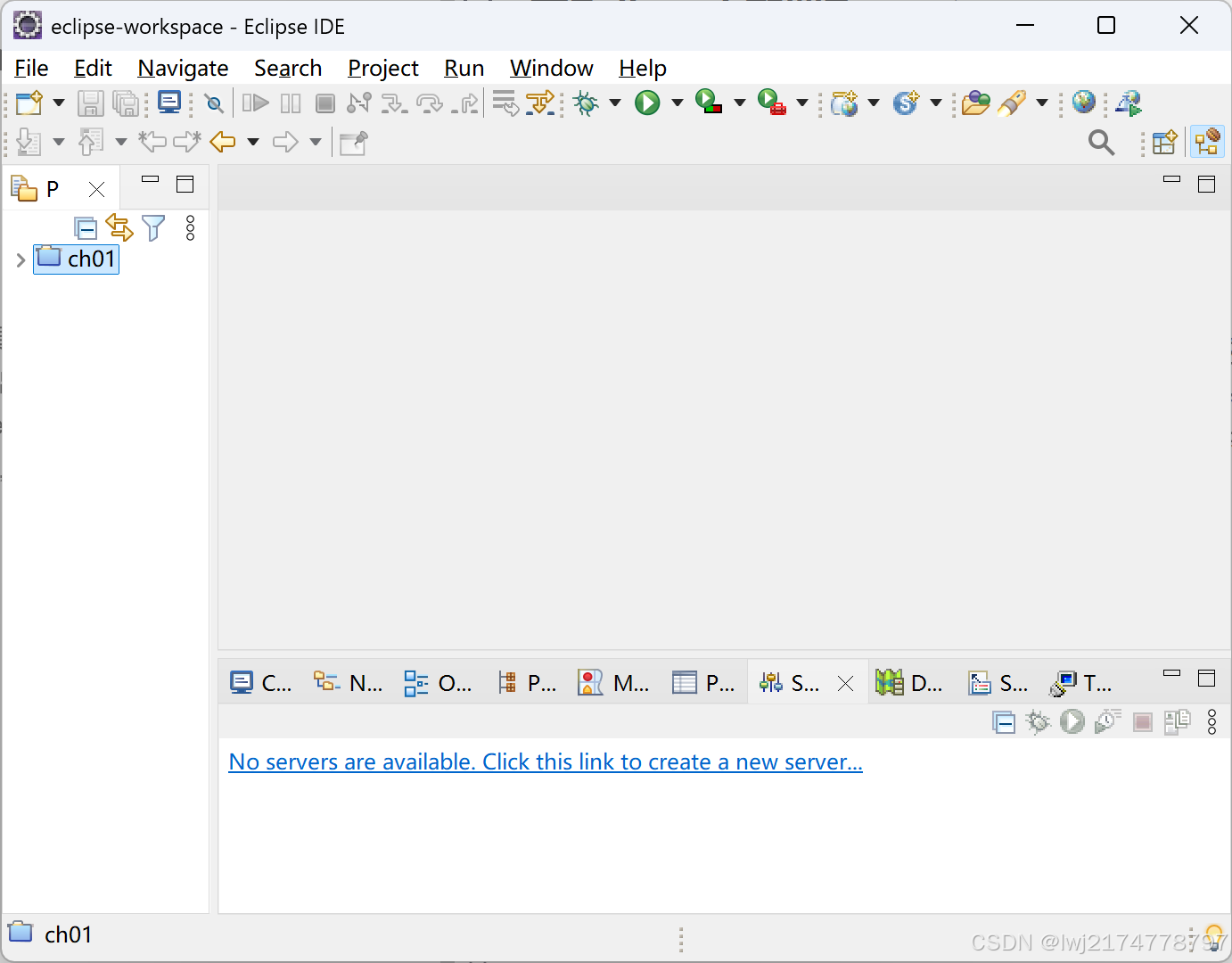Open the flashlight Search dropdown arrow

1042,103
